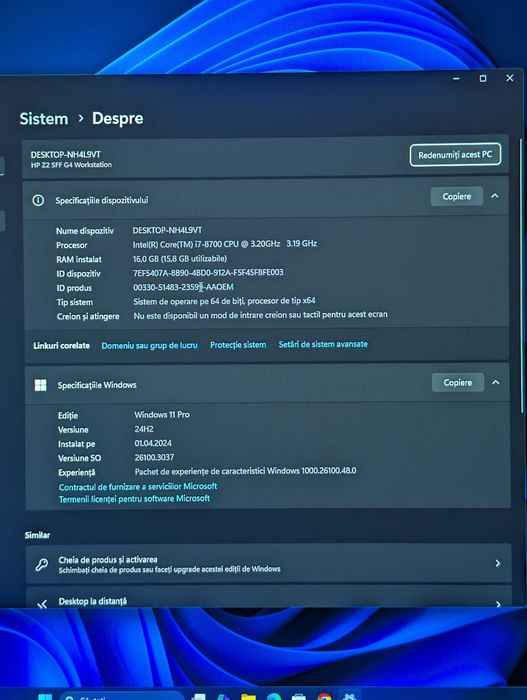Copy Windows specifications with Copiere
This screenshot has width=527, height=700.
458,383
